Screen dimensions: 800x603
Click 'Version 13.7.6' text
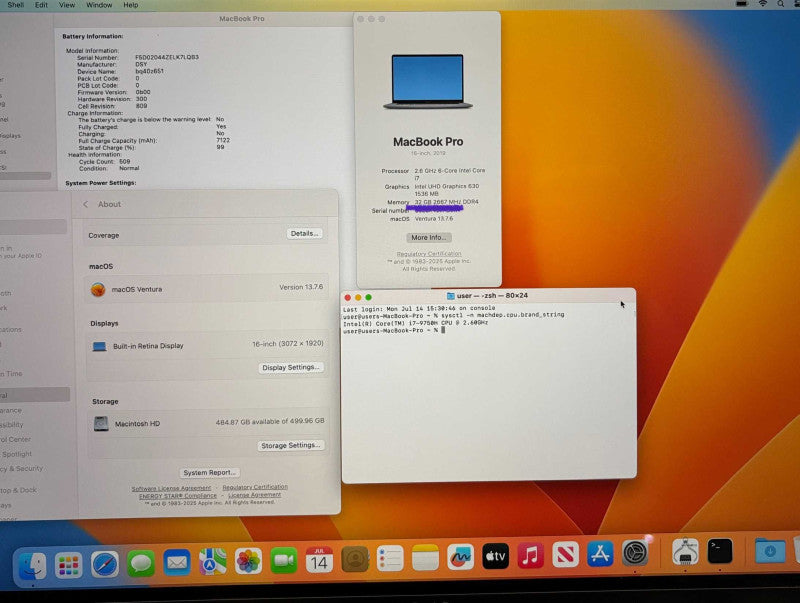point(301,287)
